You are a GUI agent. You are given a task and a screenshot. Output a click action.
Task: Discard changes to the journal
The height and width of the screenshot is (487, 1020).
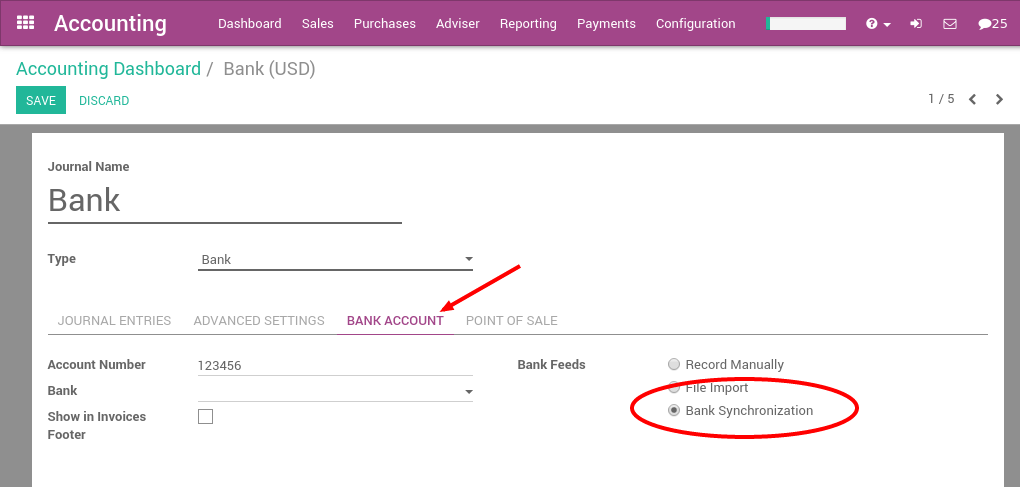pyautogui.click(x=104, y=101)
